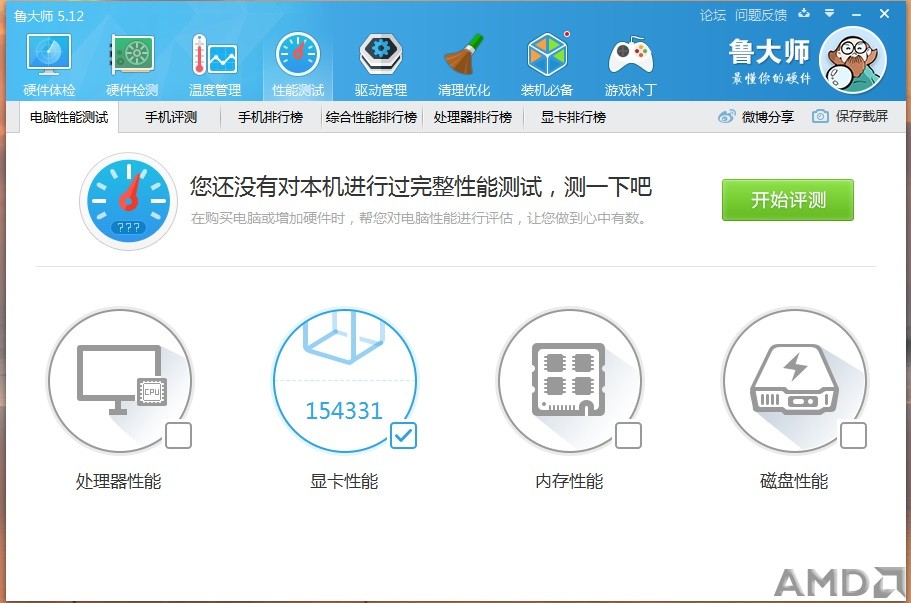This screenshot has width=911, height=603.
Task: Open 驱动管理 driver management
Action: coord(381,65)
